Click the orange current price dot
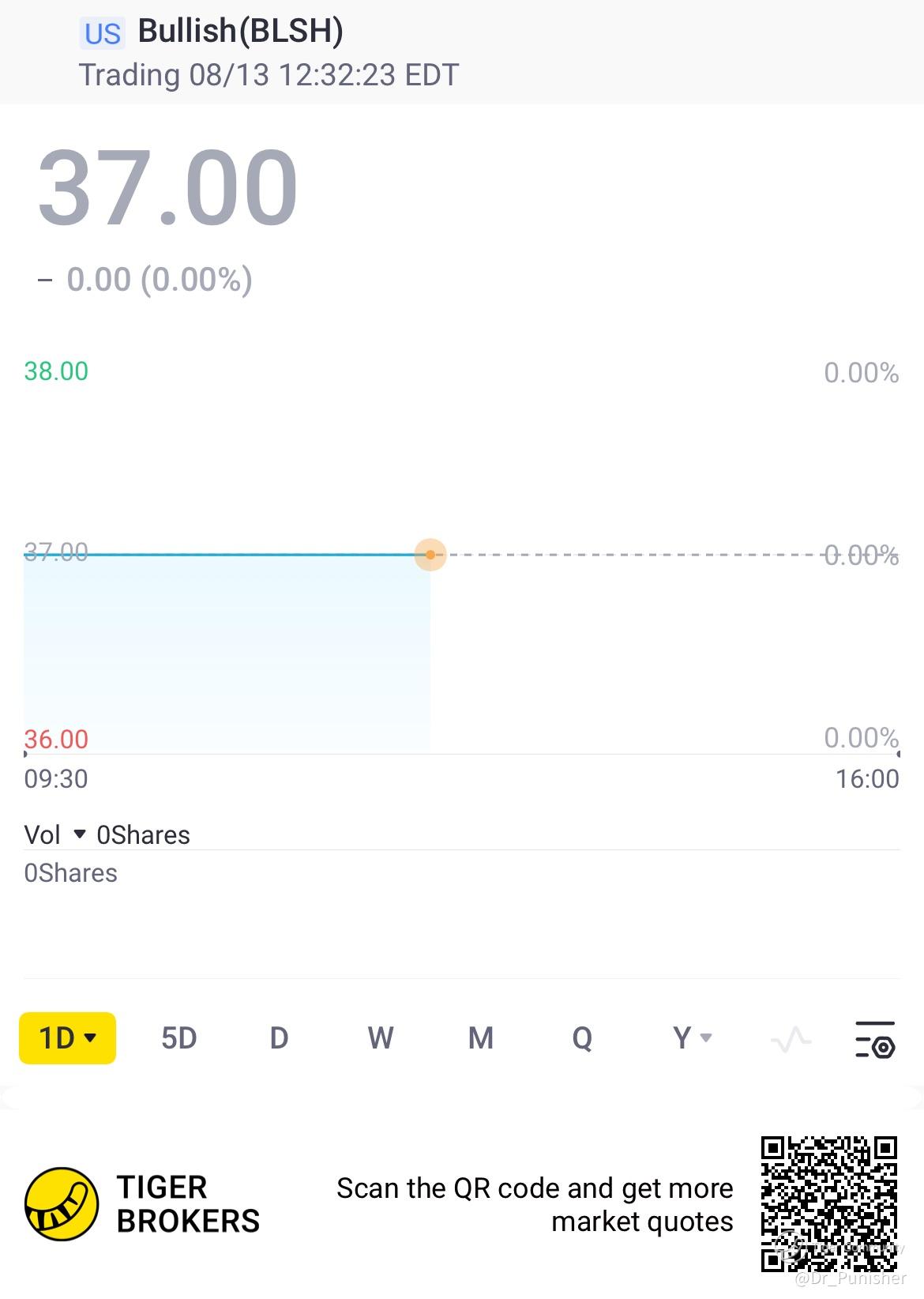Screen dimensions: 924x1299 (x=430, y=555)
